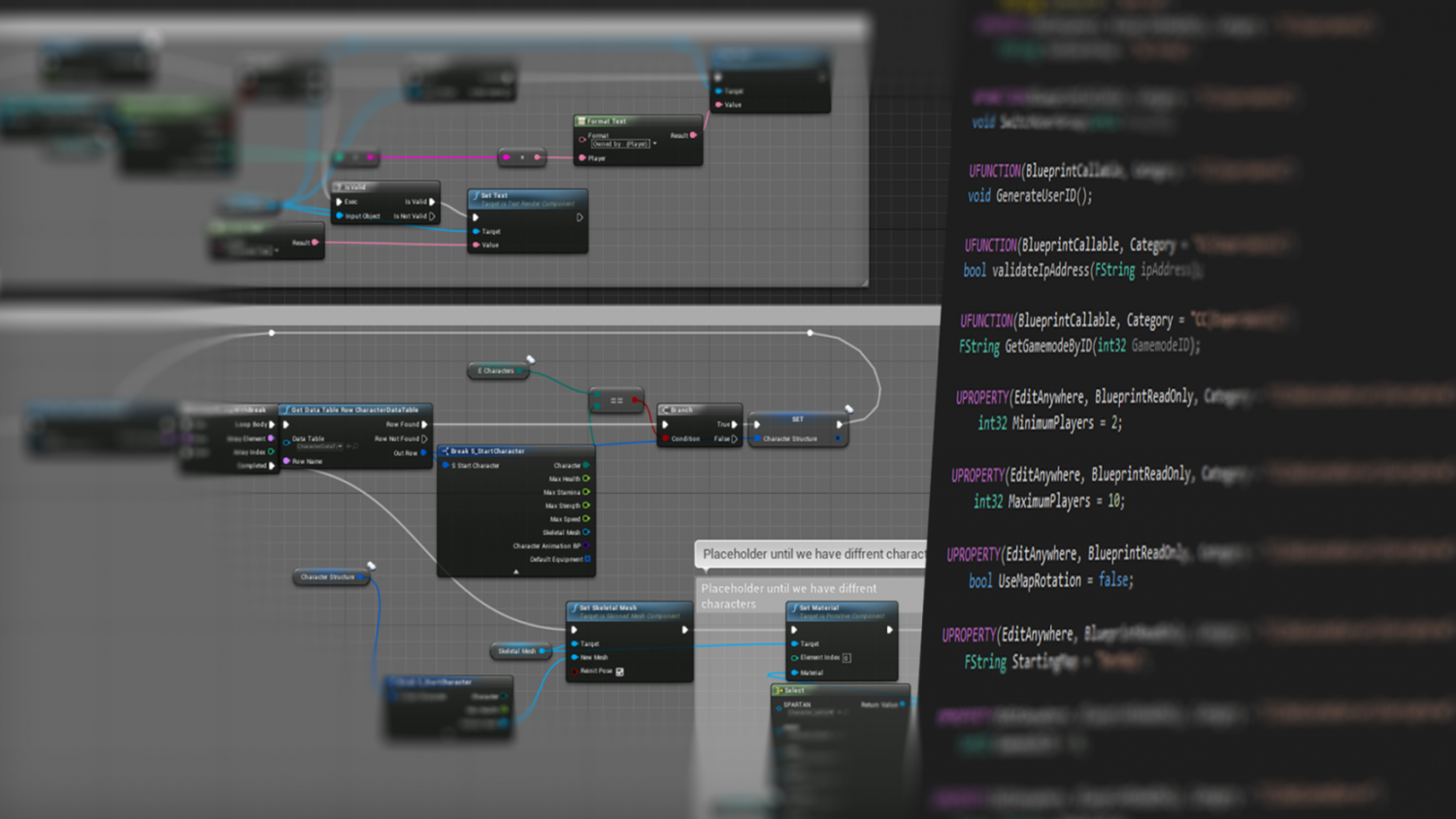
Task: Click the Result output pin on Format Text
Action: (x=693, y=135)
